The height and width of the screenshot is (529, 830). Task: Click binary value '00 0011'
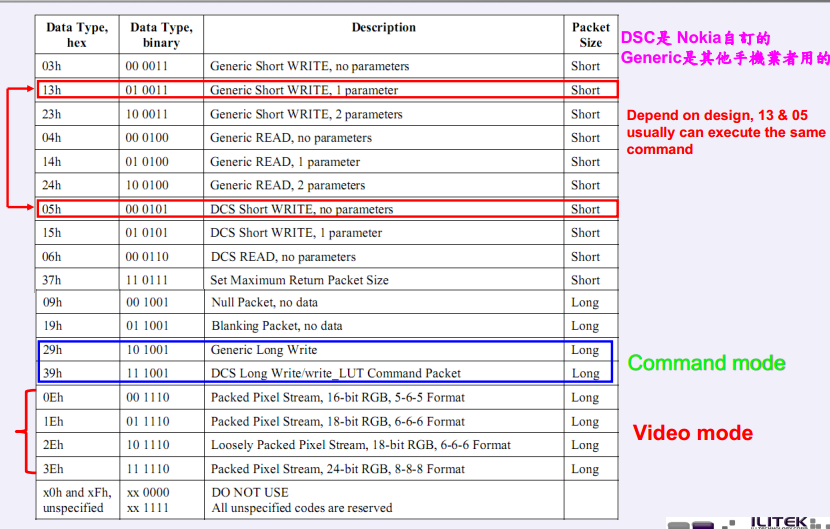tap(147, 66)
